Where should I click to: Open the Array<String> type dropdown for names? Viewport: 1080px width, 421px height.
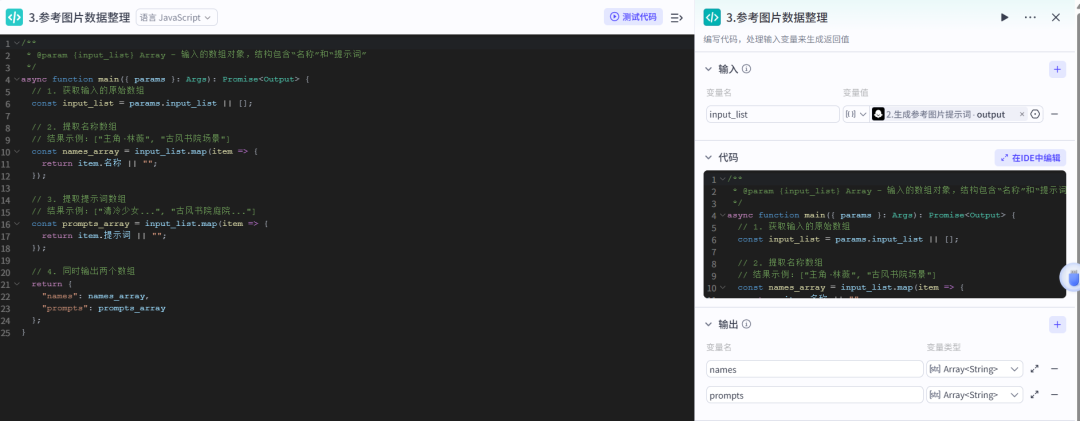[975, 369]
